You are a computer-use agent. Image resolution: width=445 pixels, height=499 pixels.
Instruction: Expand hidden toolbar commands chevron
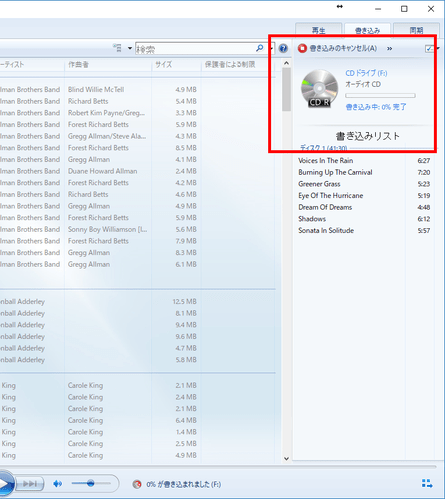389,49
